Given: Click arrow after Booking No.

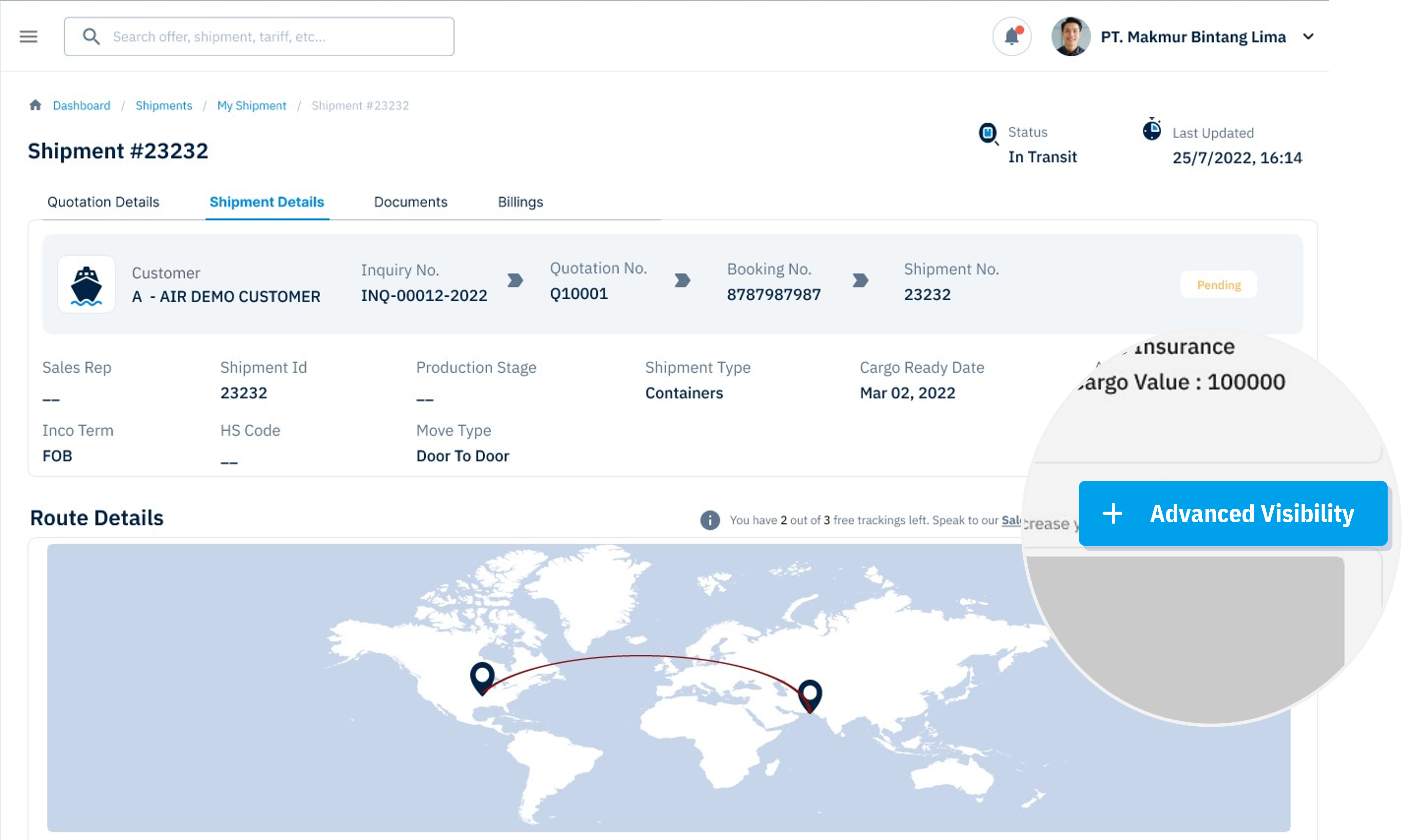Looking at the screenshot, I should tap(860, 280).
